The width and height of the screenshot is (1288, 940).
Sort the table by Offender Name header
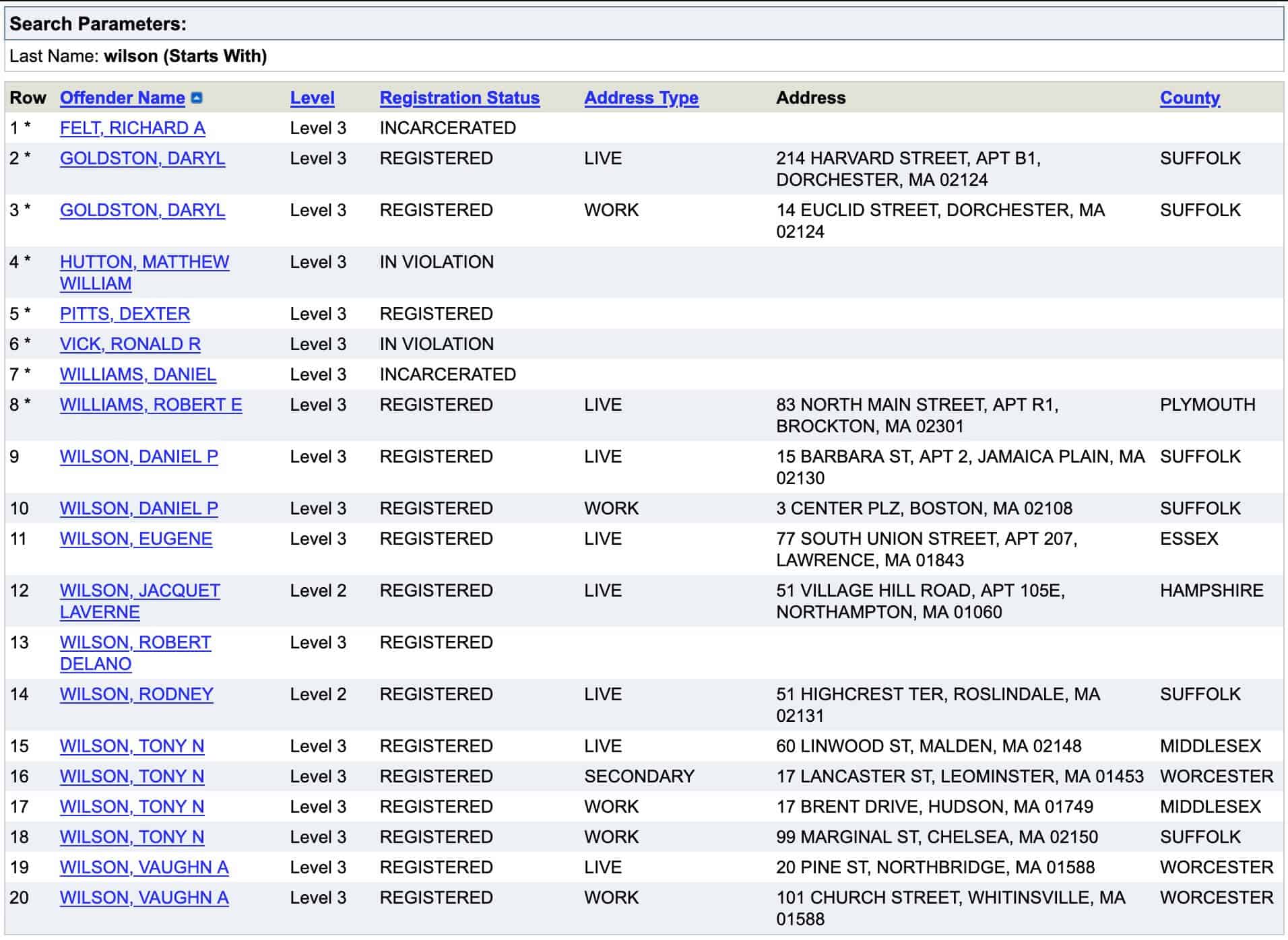point(122,98)
